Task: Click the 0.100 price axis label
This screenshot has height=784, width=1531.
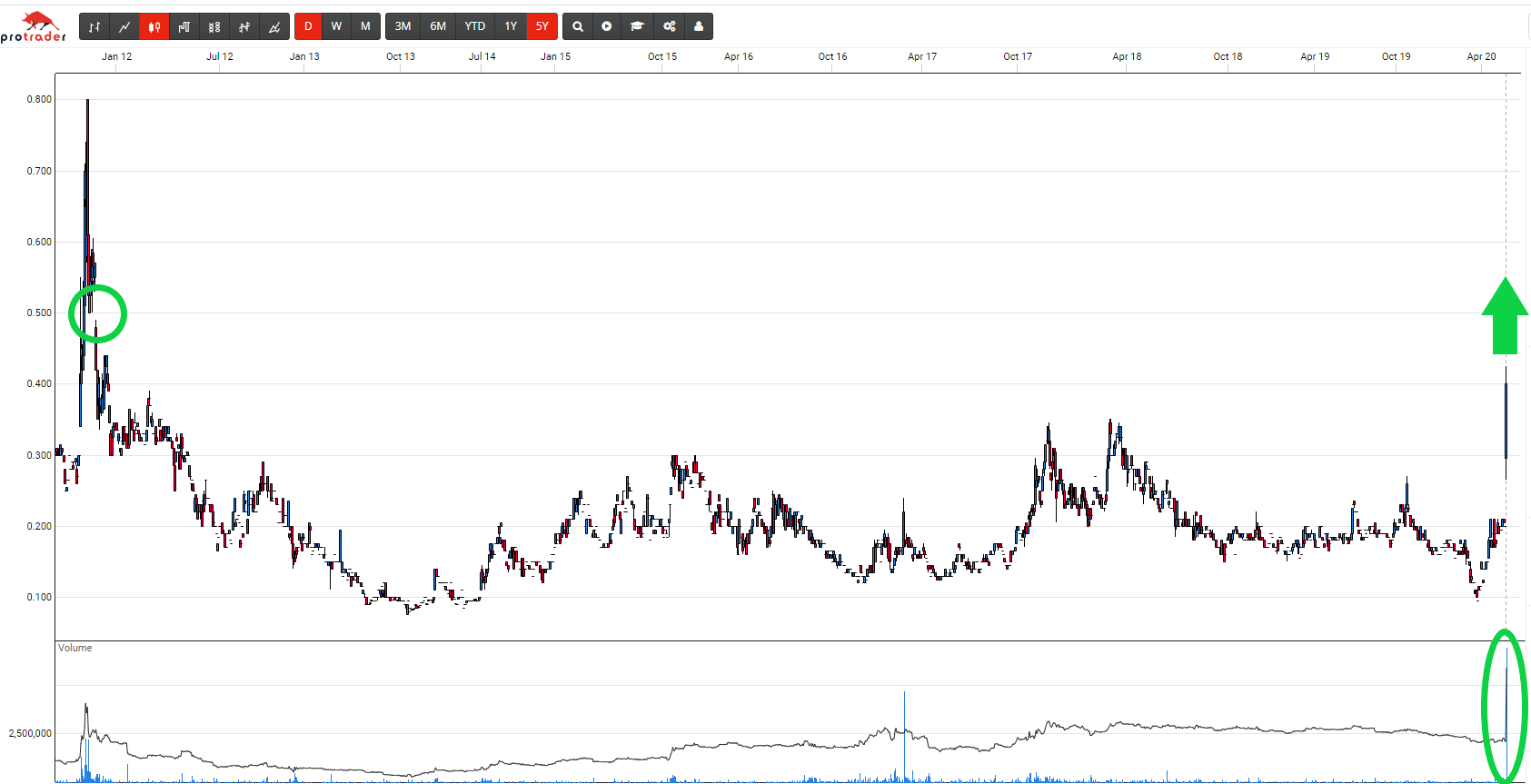Action: (39, 597)
